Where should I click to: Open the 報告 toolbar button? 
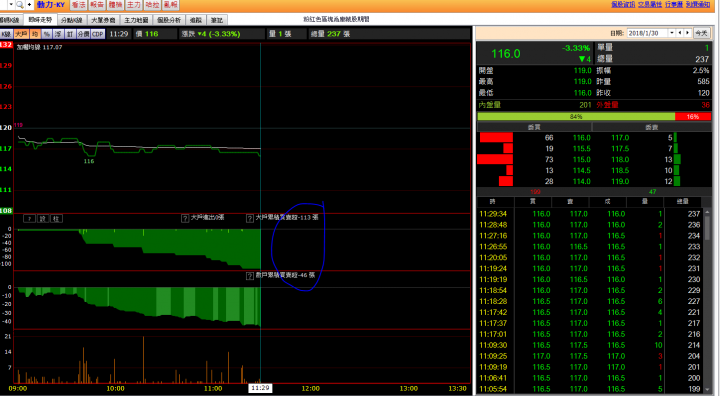click(97, 5)
